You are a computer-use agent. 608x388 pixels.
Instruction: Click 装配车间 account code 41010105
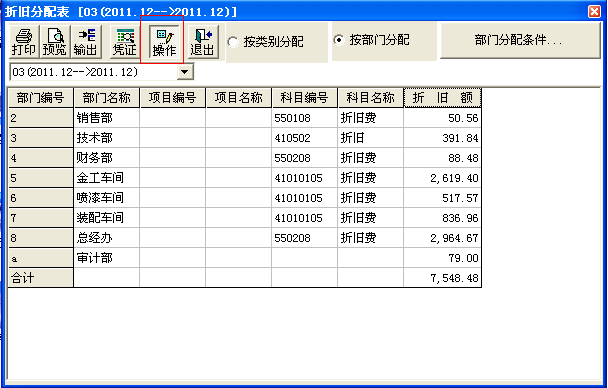[304, 218]
